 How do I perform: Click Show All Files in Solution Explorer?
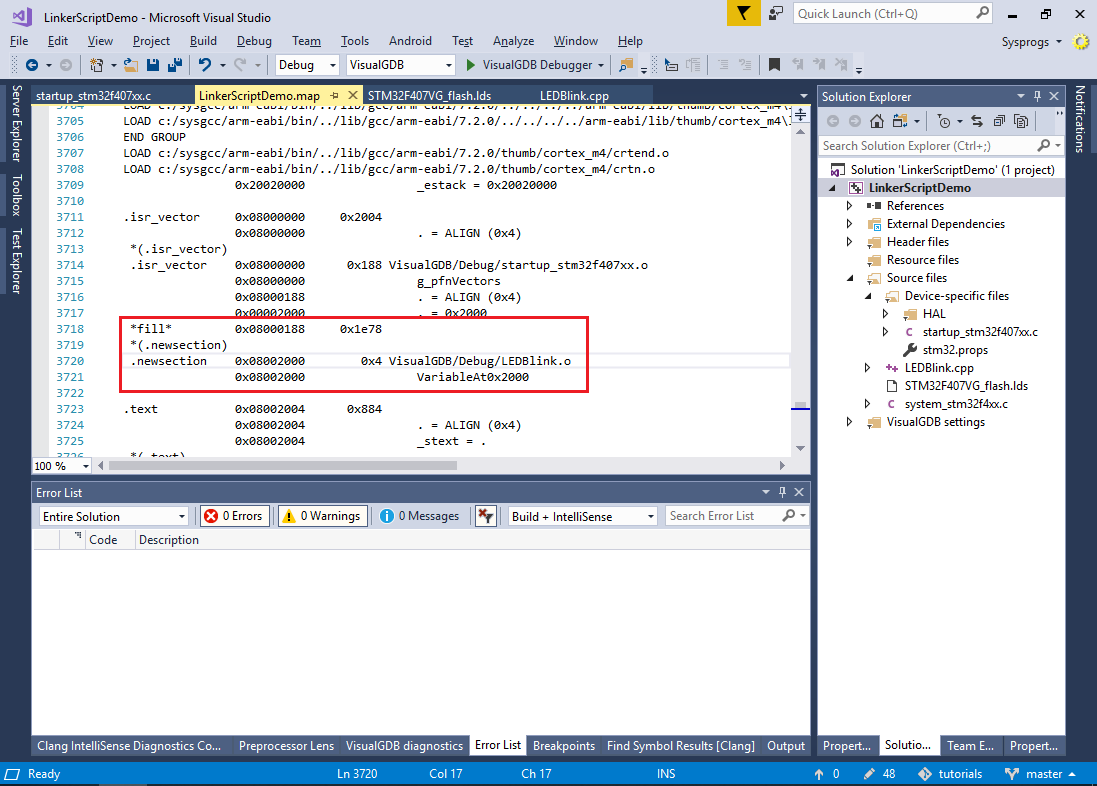pos(1021,121)
